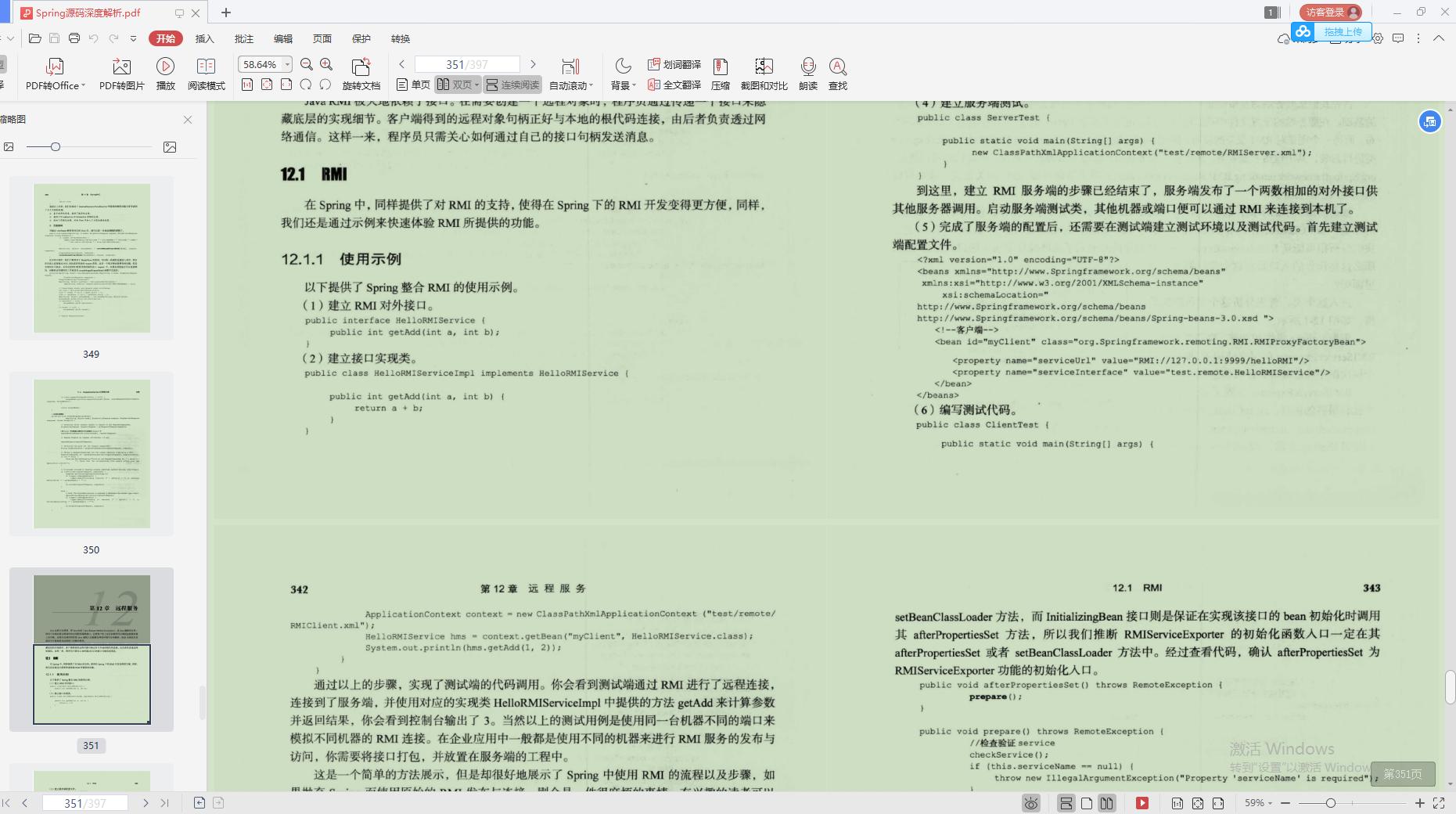Open the 背景 background menu
Viewport: 1456px width, 814px height.
click(x=622, y=73)
